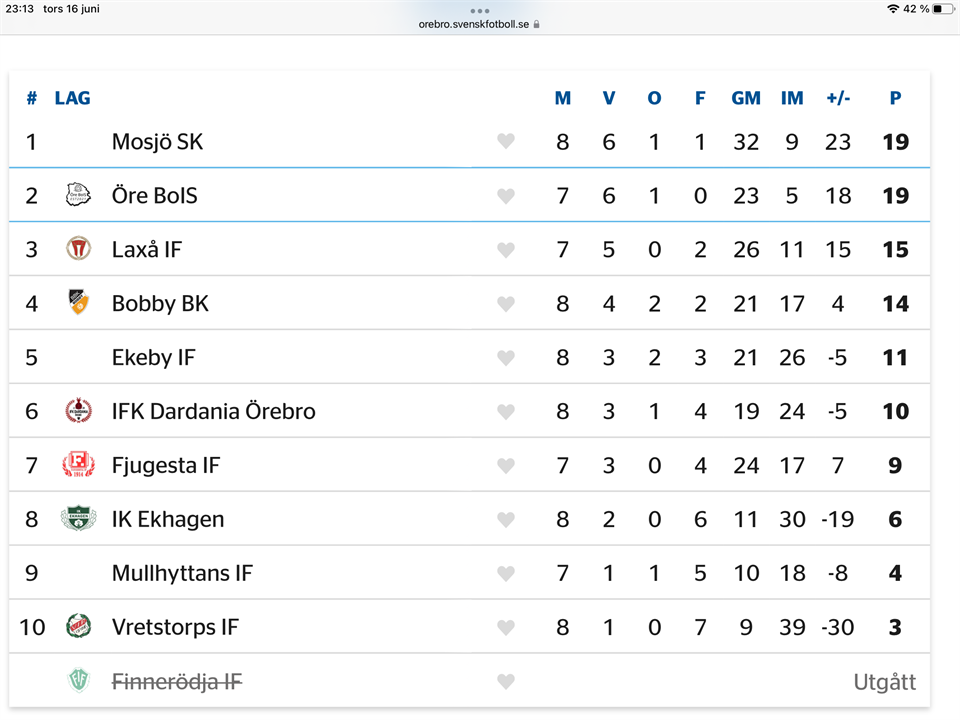Open the Mosjö SK team page
The image size is (960, 720).
point(157,142)
